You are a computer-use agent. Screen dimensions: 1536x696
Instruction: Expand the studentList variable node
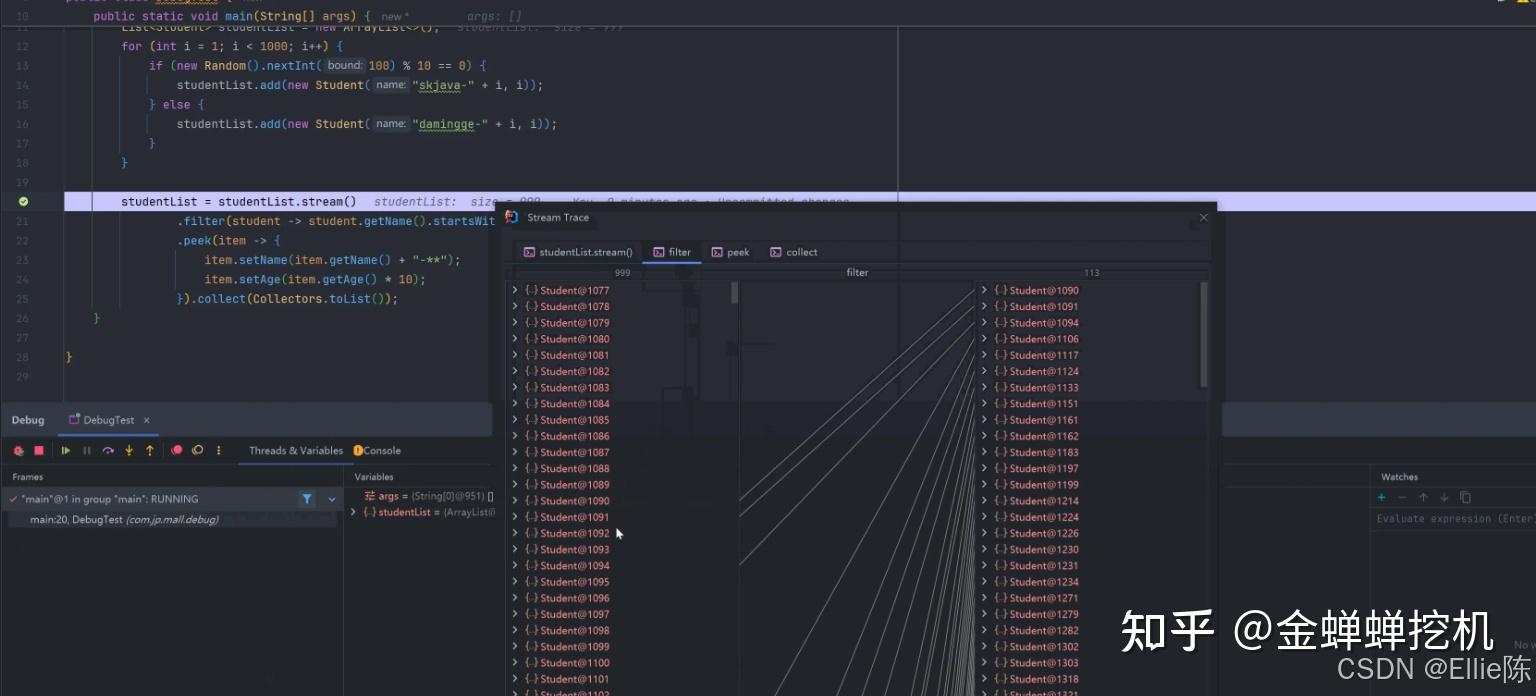point(353,512)
